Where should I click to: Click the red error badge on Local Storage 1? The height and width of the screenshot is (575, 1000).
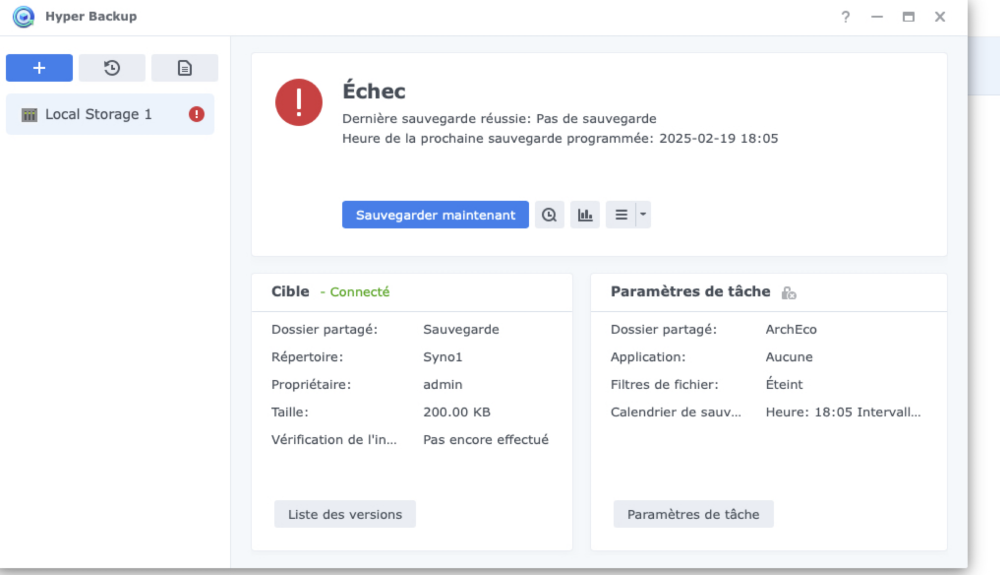click(196, 114)
